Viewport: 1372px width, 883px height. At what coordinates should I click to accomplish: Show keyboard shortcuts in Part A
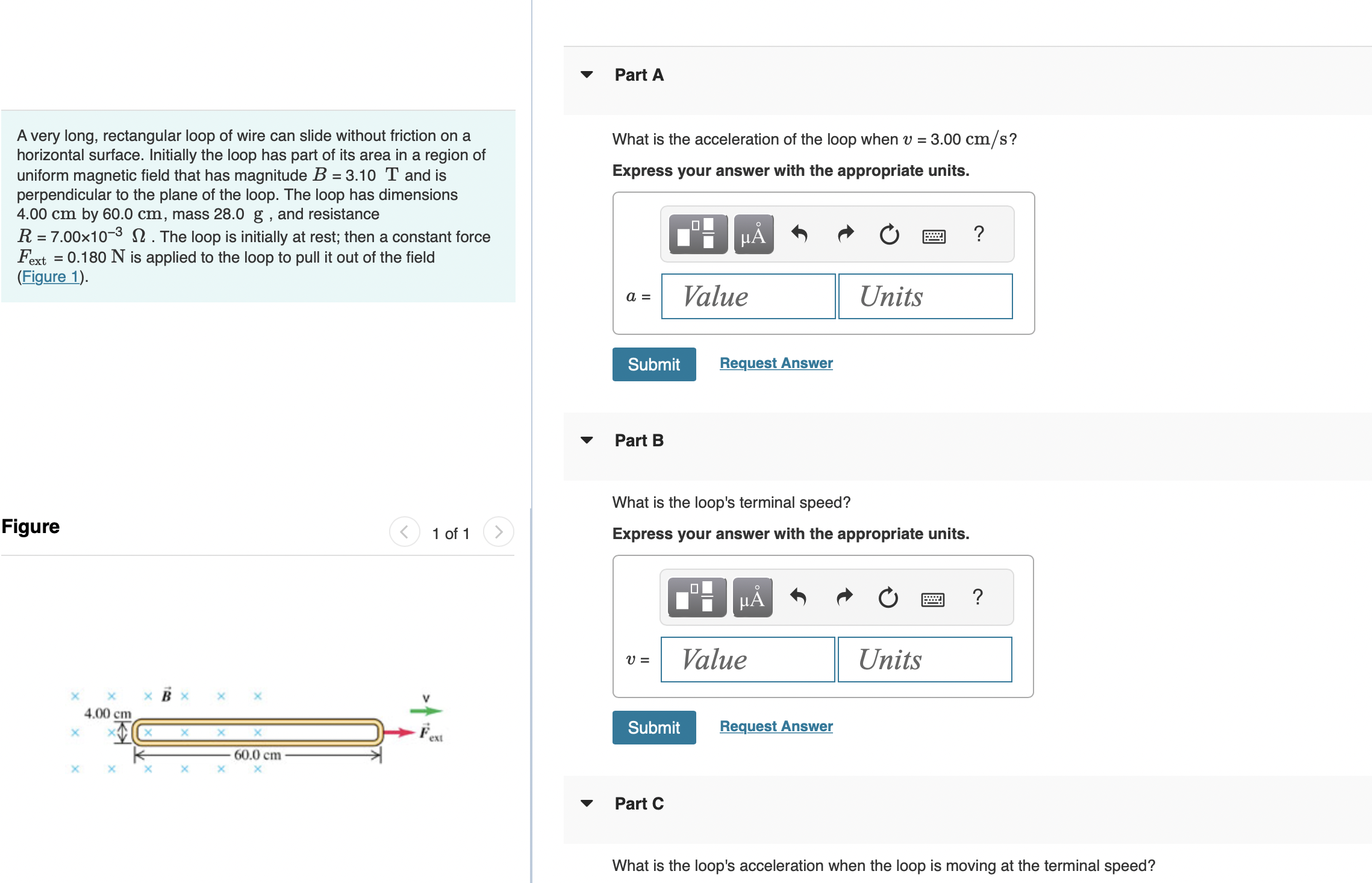click(934, 236)
